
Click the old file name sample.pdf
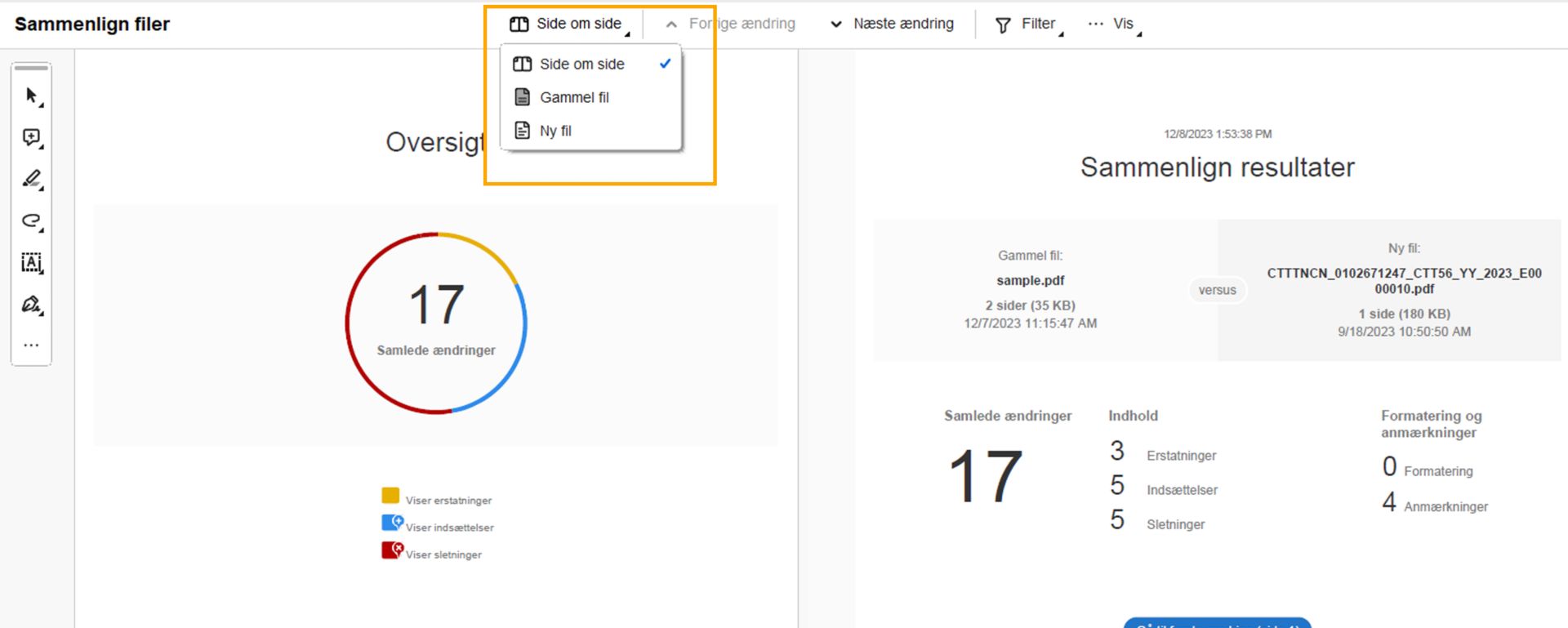click(x=1031, y=280)
